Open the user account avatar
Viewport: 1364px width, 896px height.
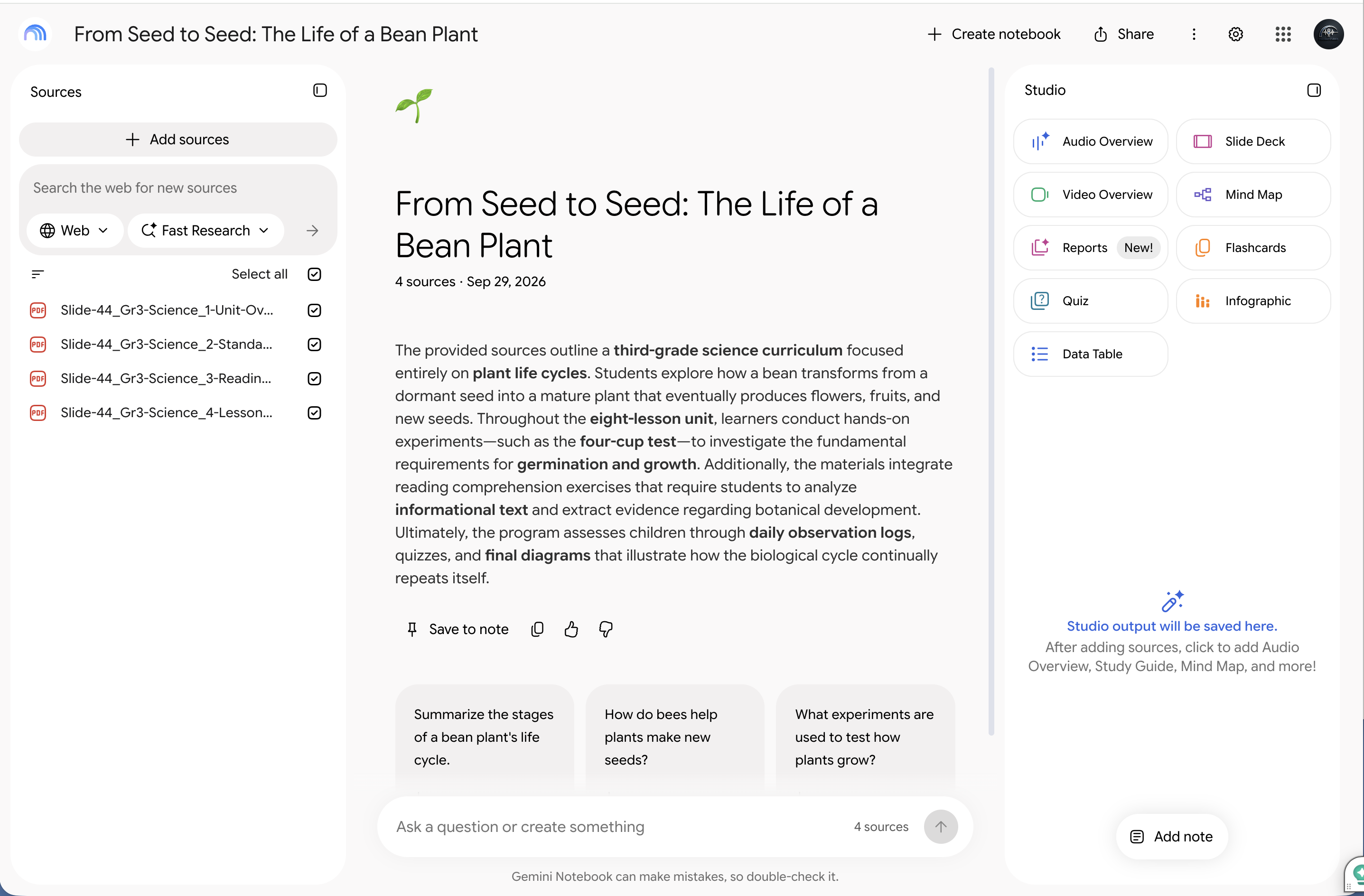(1328, 34)
